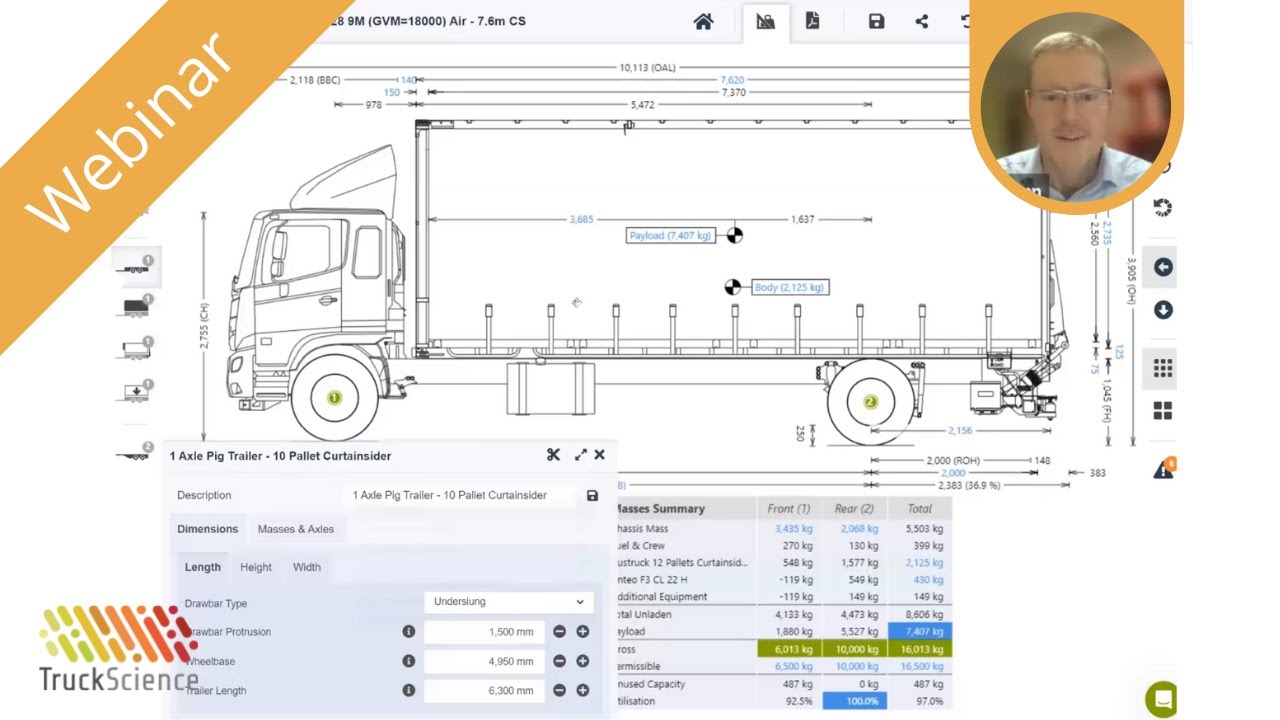The height and width of the screenshot is (720, 1280).
Task: Decrease Trailer Length with minus button
Action: click(559, 690)
